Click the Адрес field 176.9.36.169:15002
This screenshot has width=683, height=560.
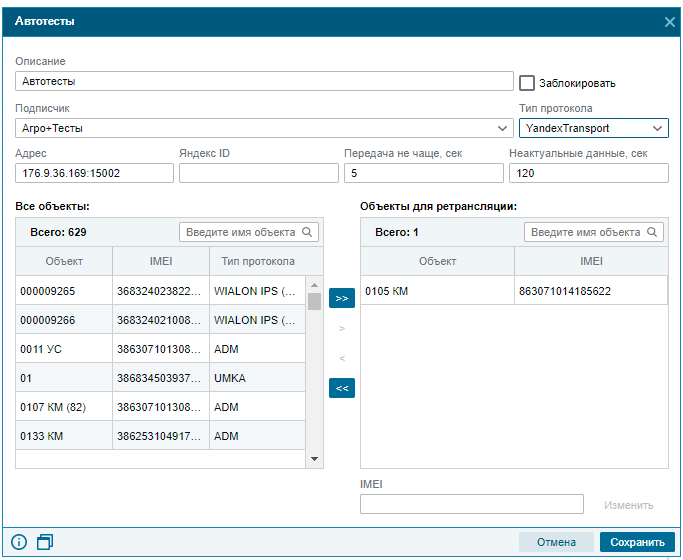[x=95, y=173]
